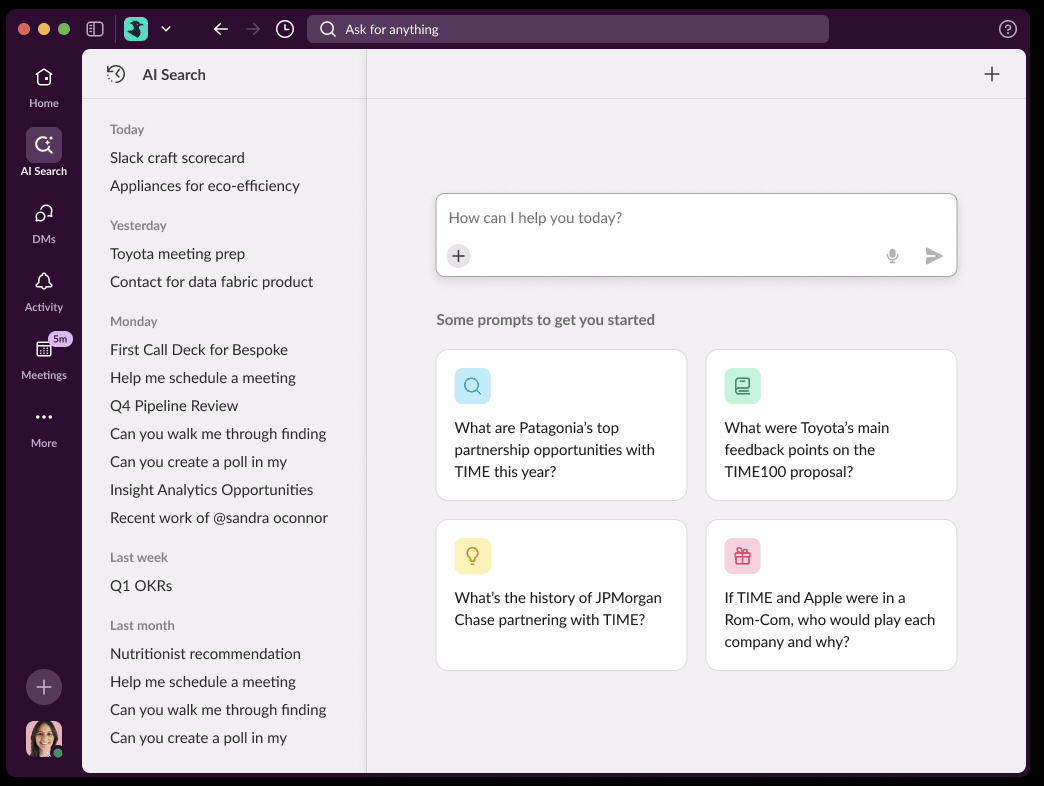This screenshot has width=1044, height=786.
Task: Focus the 'Ask for anything' search bar
Action: point(568,29)
